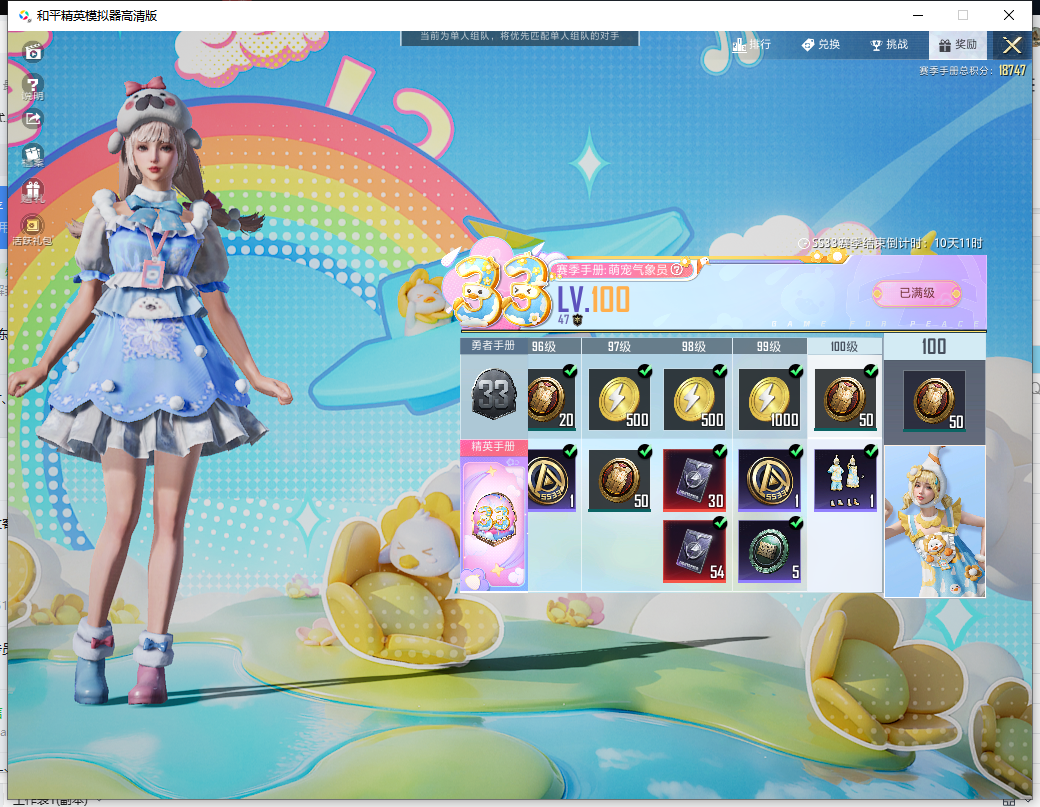Switch to the 兑换 exchange tab
Screen dimensions: 1040x807
(x=821, y=44)
